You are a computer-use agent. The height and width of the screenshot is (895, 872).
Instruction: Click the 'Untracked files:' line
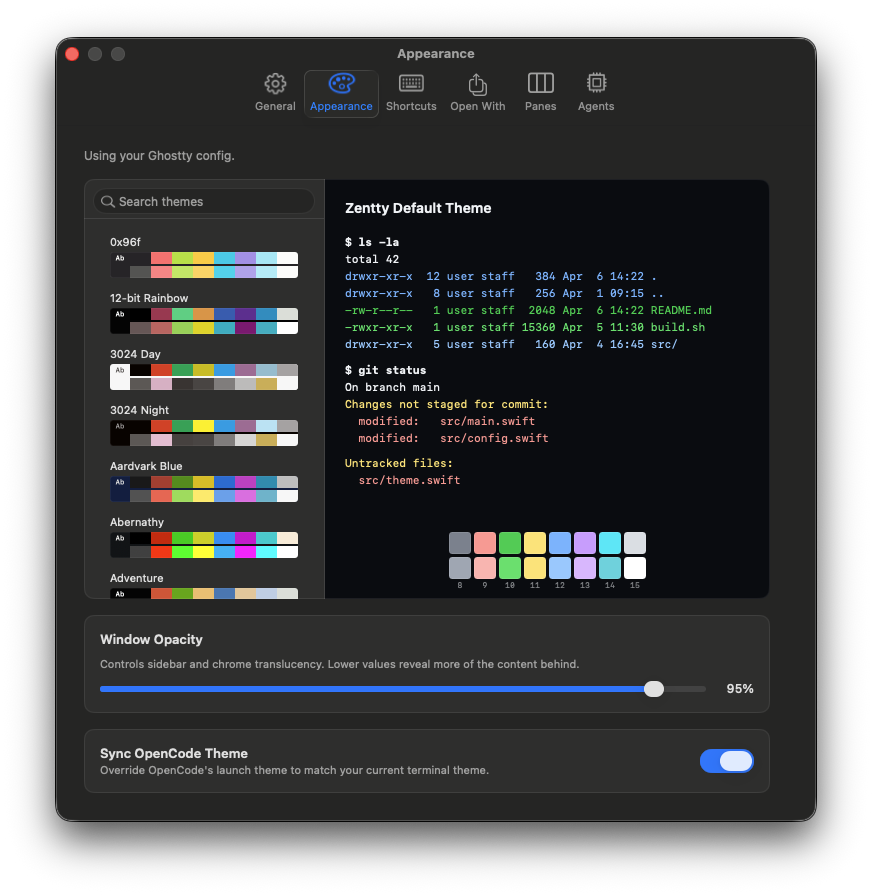tap(398, 463)
